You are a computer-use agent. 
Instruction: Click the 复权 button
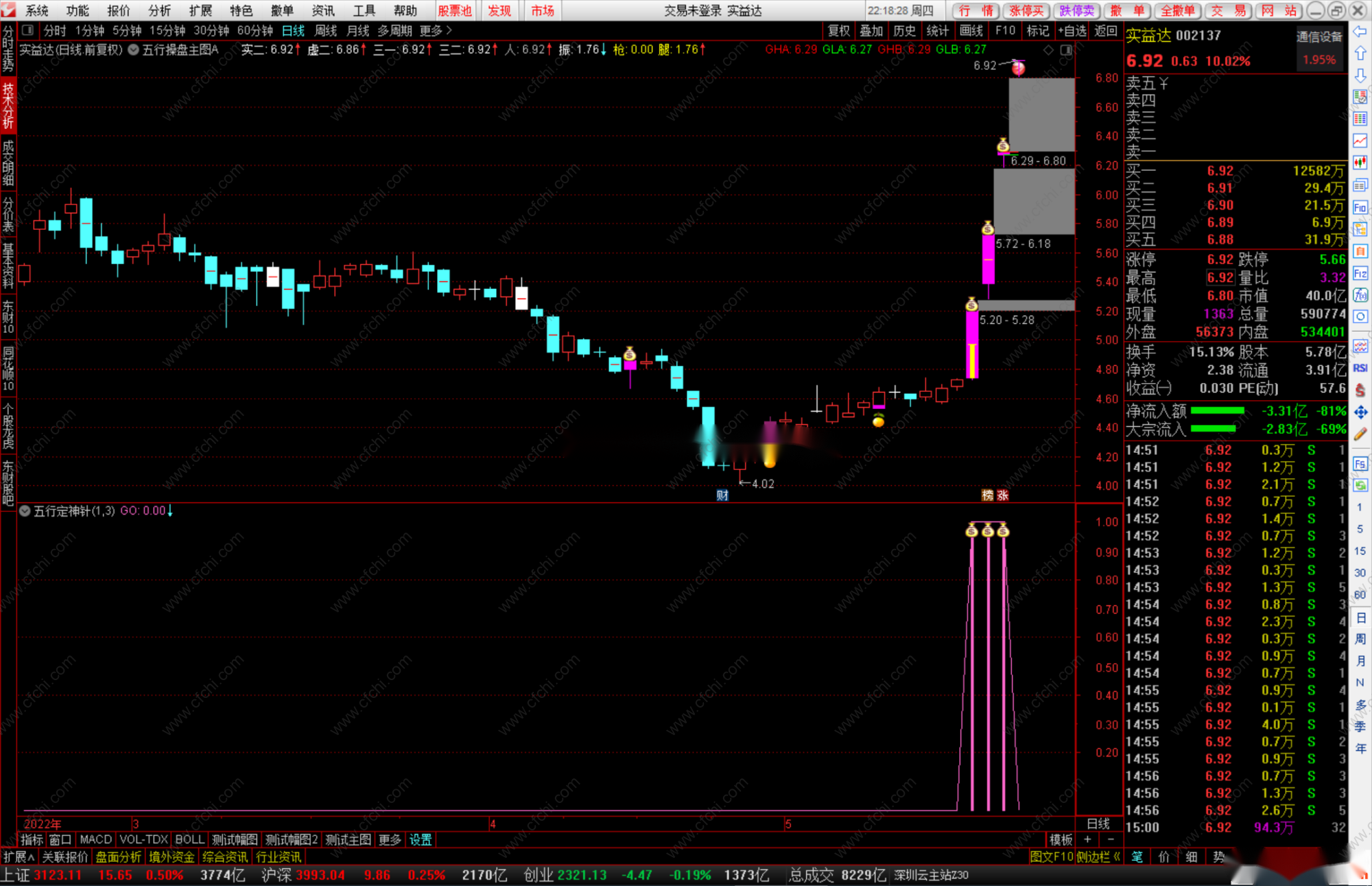[838, 30]
